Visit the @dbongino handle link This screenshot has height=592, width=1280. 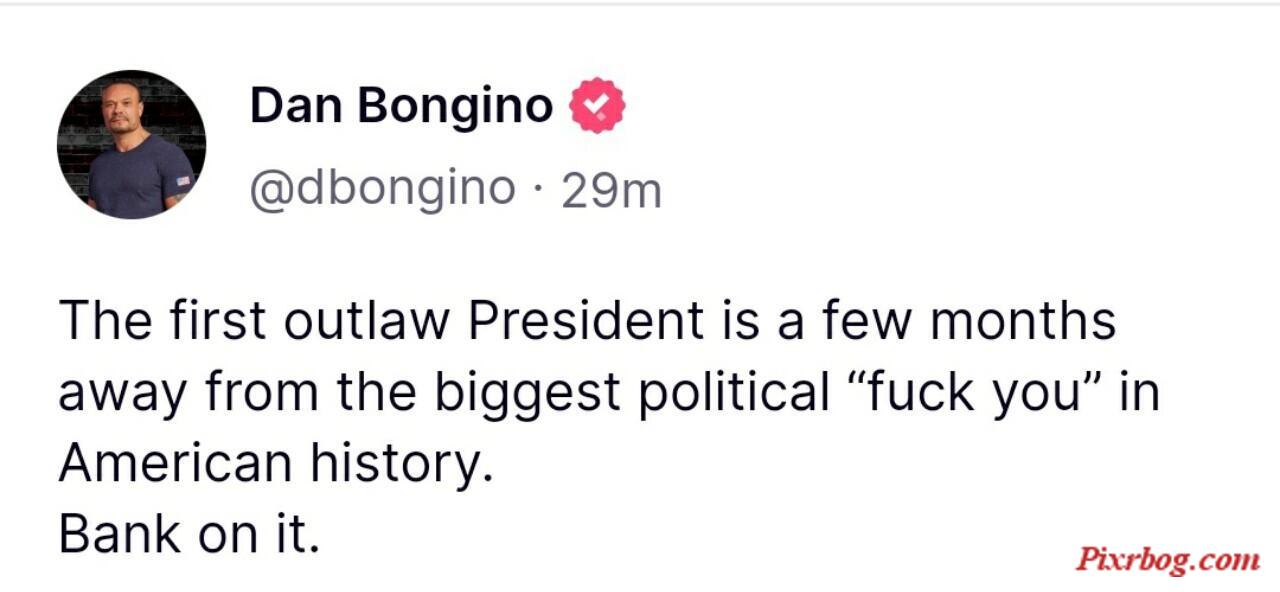coord(382,189)
